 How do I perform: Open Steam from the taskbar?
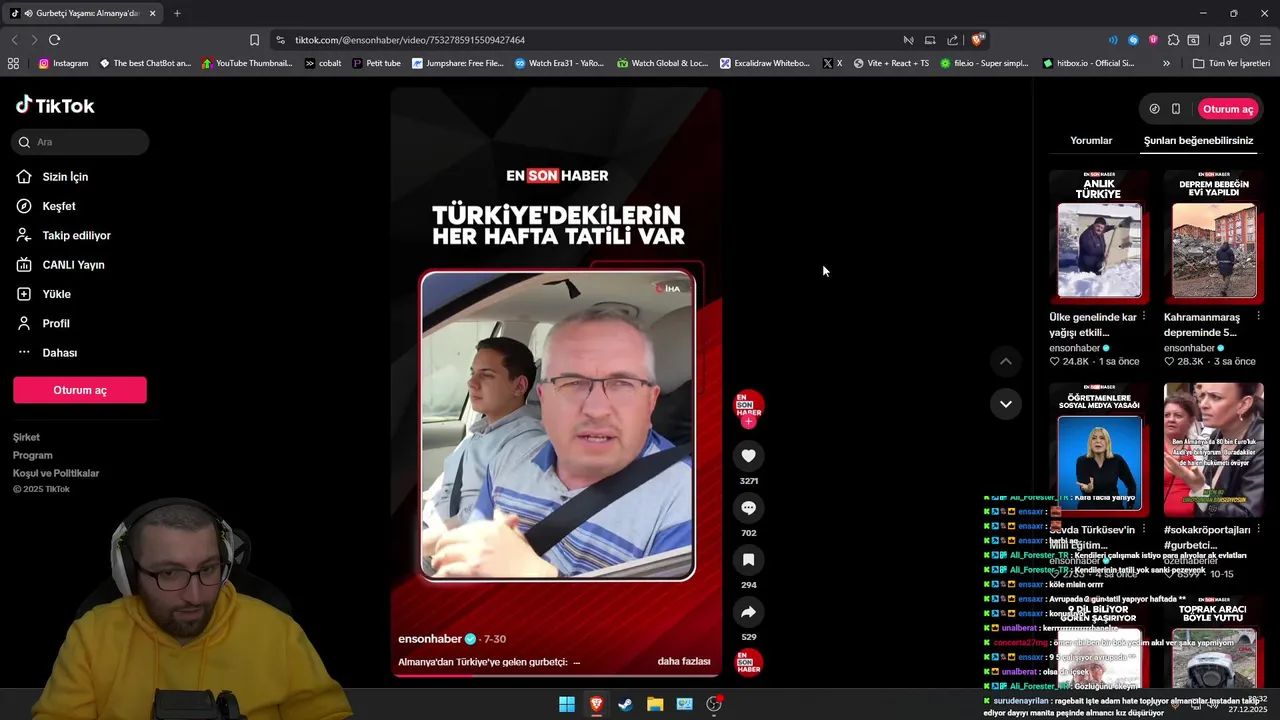tap(625, 704)
